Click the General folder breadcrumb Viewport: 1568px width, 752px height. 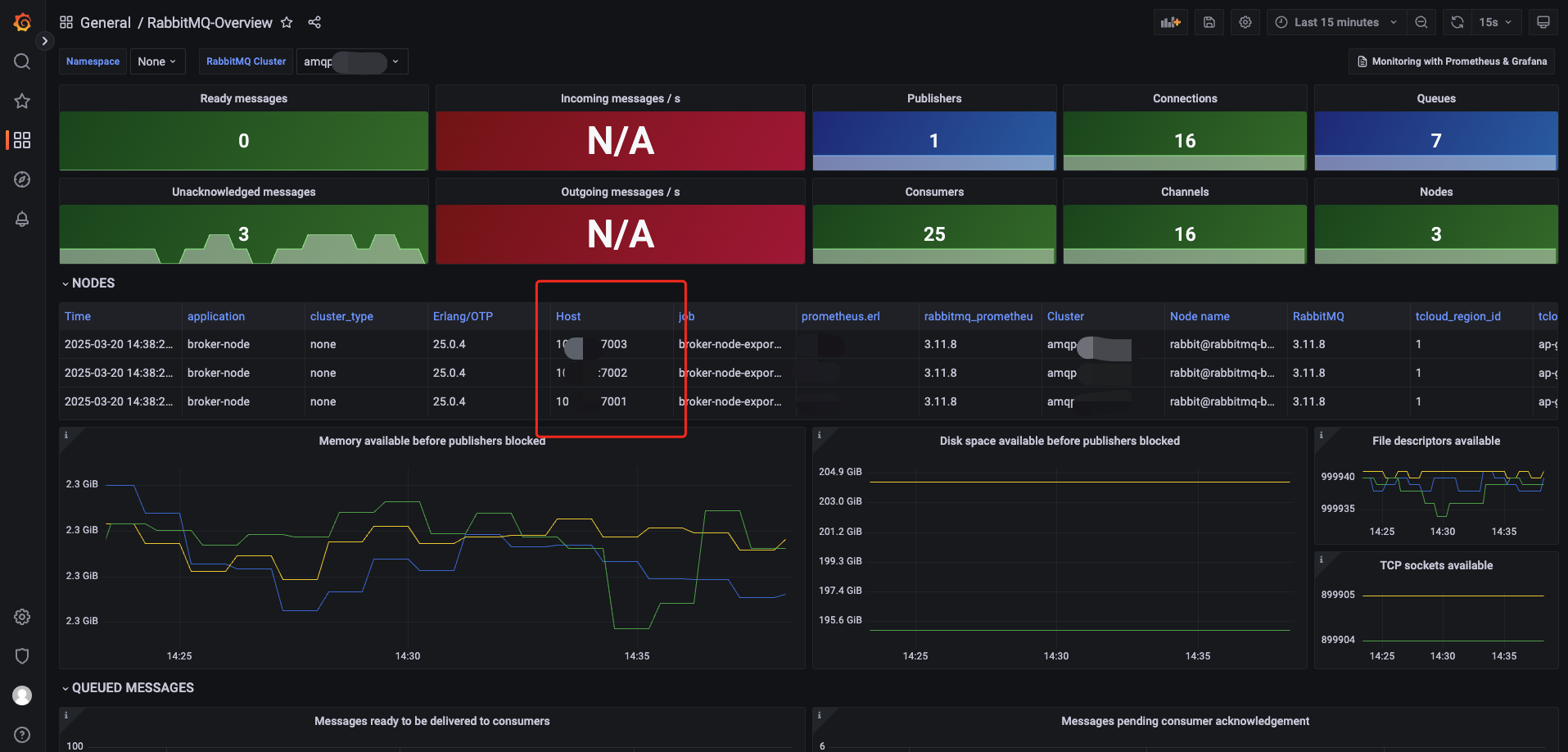[x=105, y=22]
